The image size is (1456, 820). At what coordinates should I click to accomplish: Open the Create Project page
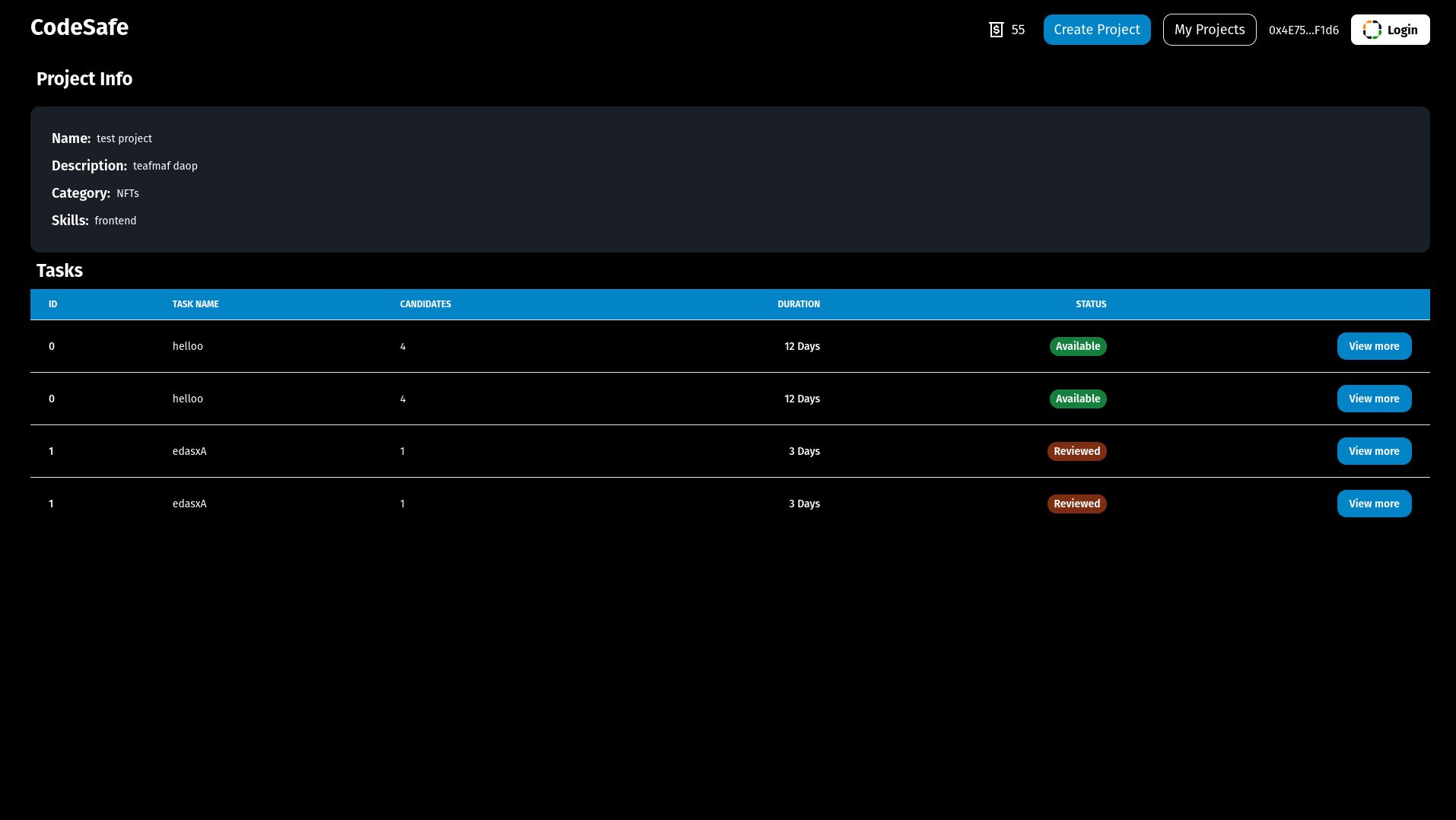click(x=1096, y=30)
